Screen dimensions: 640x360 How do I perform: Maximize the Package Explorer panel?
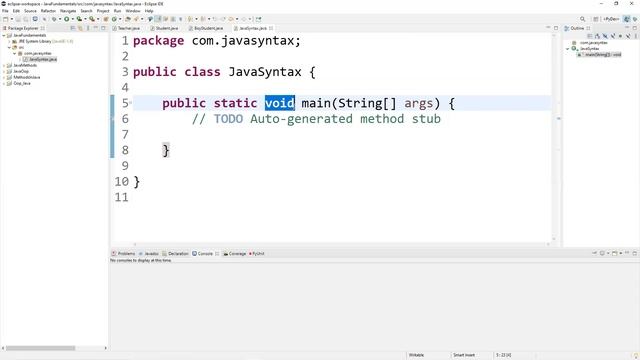point(103,28)
